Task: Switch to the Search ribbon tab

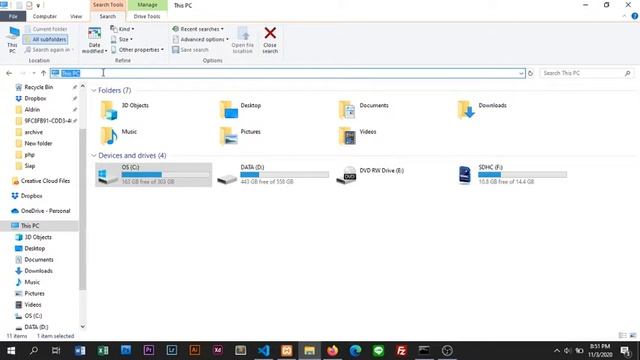Action: pos(108,16)
